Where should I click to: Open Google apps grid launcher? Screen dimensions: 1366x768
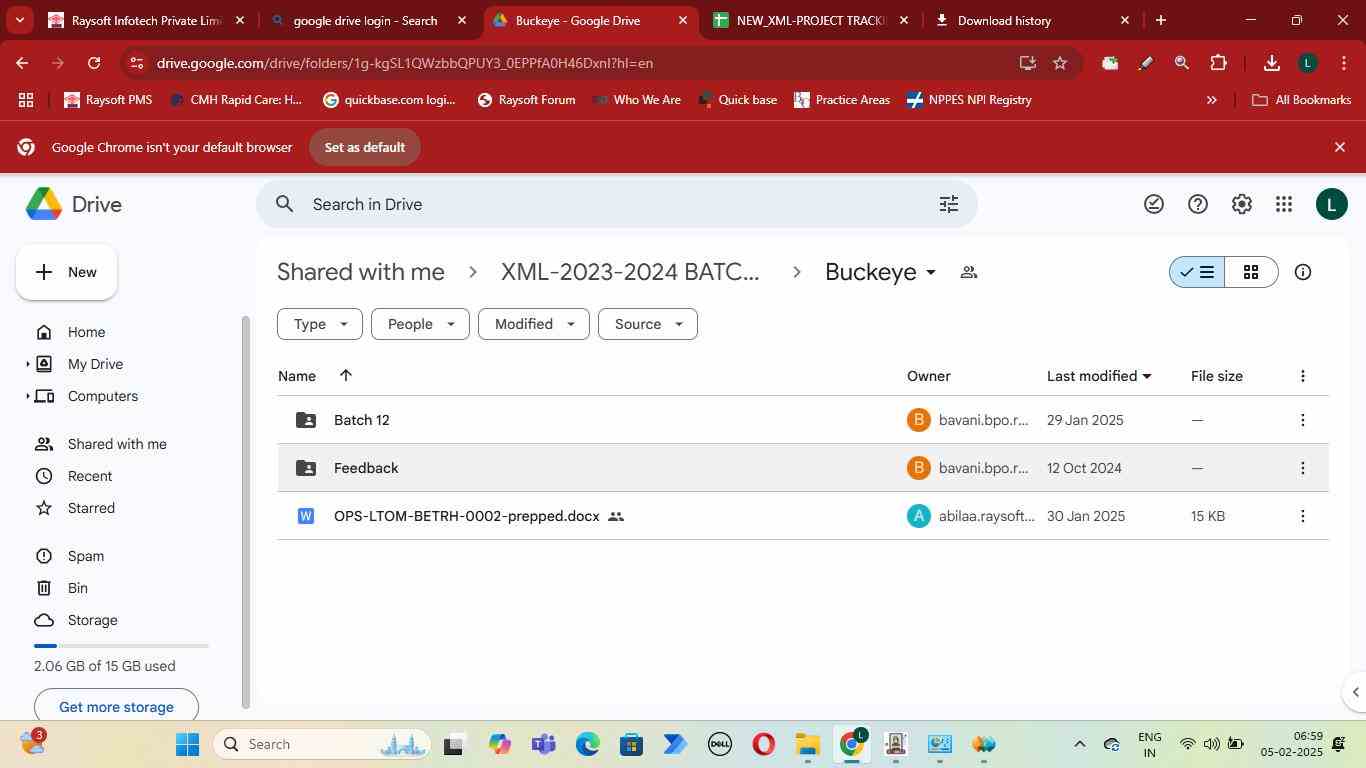tap(1285, 204)
